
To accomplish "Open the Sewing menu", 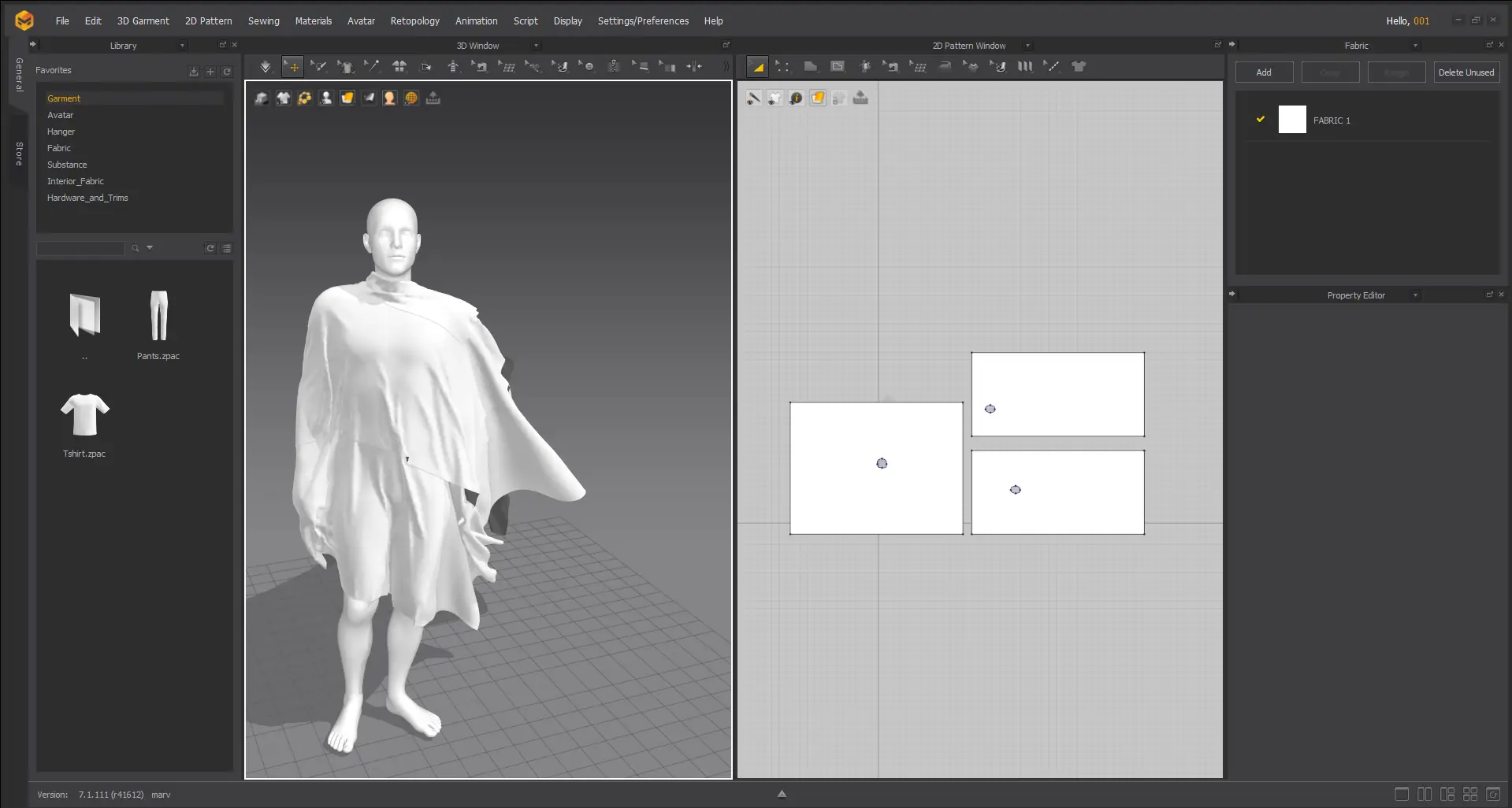I will [x=263, y=21].
